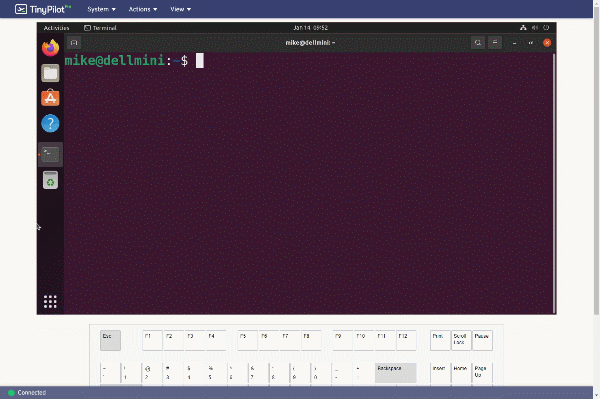Image resolution: width=600 pixels, height=399 pixels.
Task: Open the View dropdown menu
Action: (181, 9)
